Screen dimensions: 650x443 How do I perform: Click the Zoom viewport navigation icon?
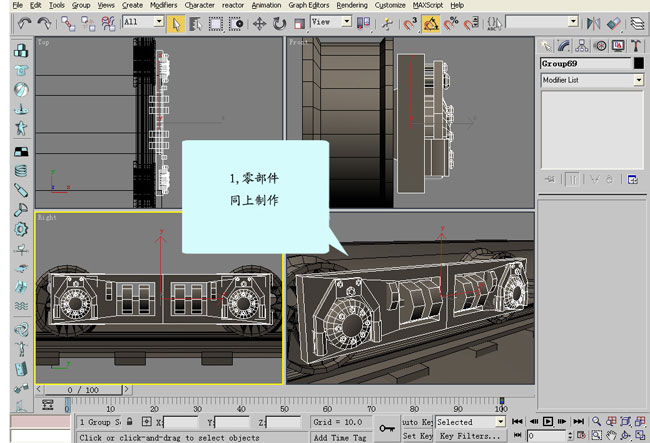coord(596,421)
